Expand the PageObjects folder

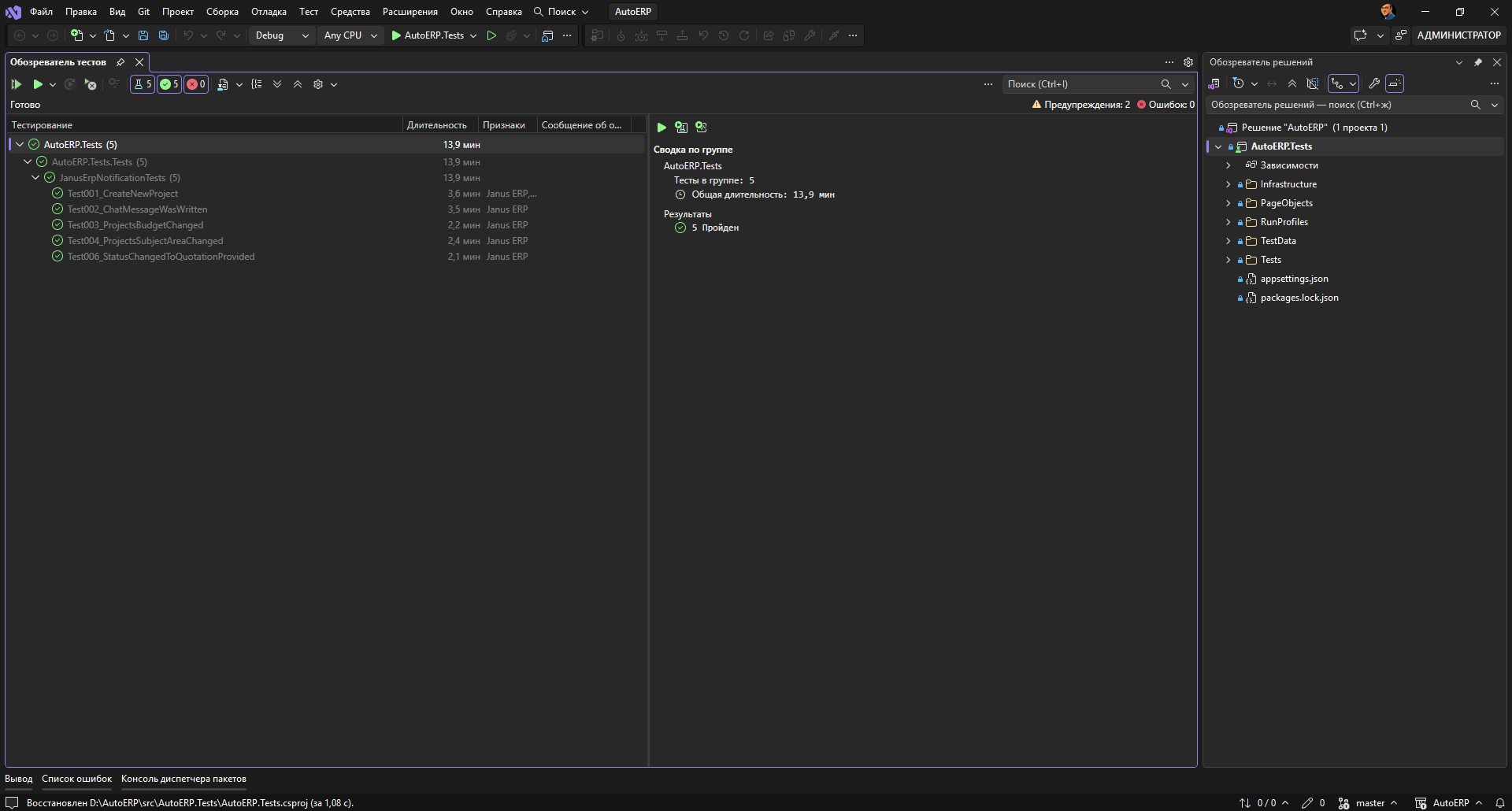point(1228,203)
